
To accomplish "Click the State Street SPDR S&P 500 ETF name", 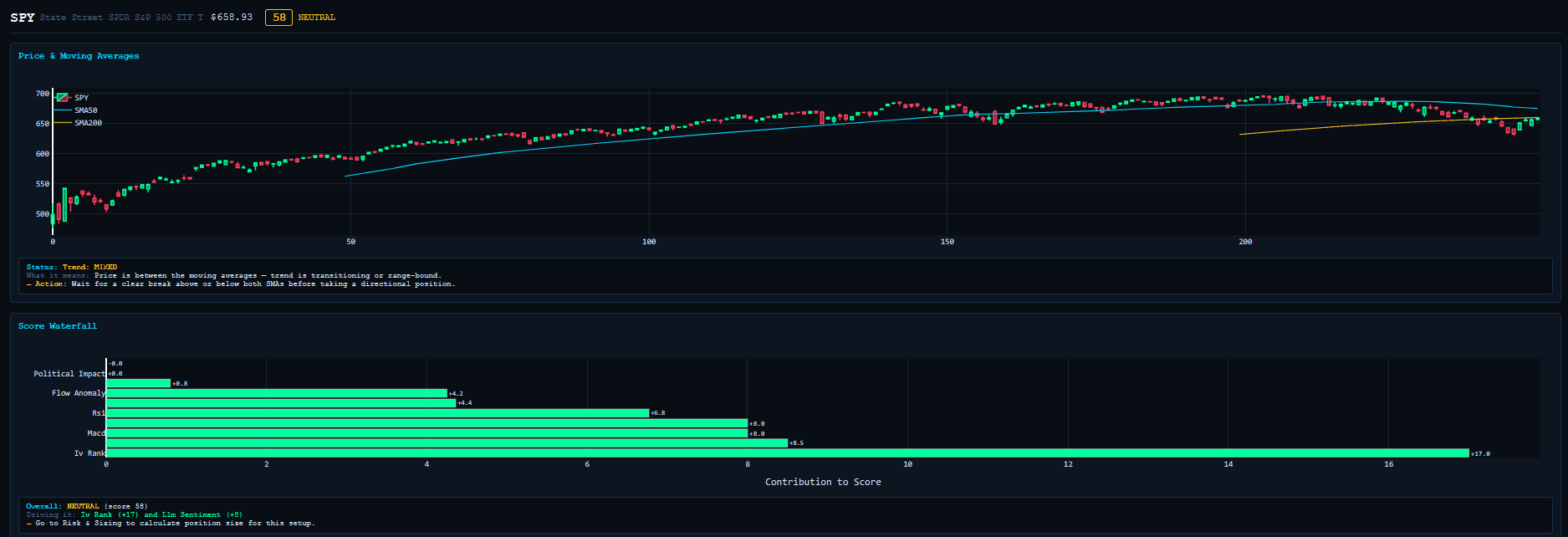I will point(121,18).
